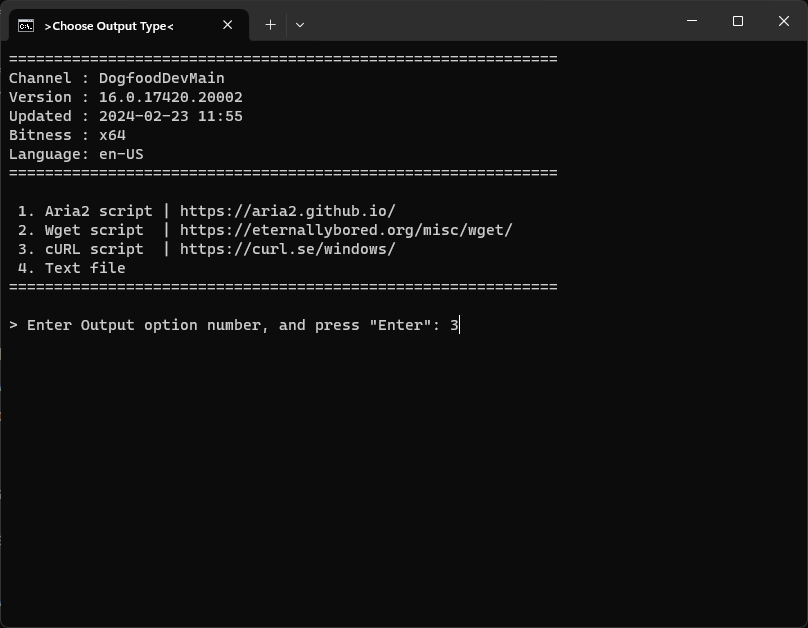The height and width of the screenshot is (628, 808).
Task: Click the Channel DogfoodDevMain value
Action: (162, 78)
